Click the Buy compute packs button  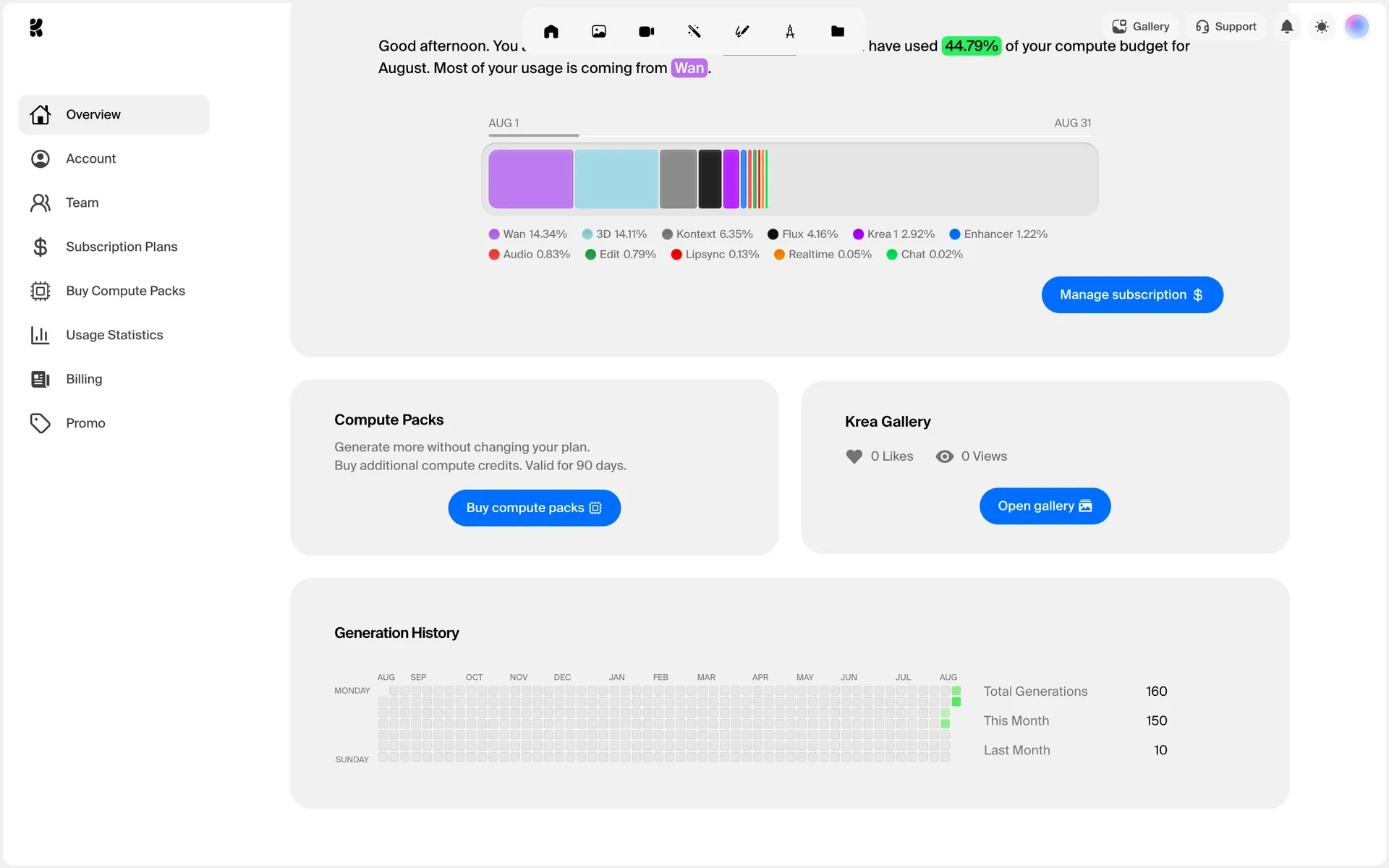point(534,508)
